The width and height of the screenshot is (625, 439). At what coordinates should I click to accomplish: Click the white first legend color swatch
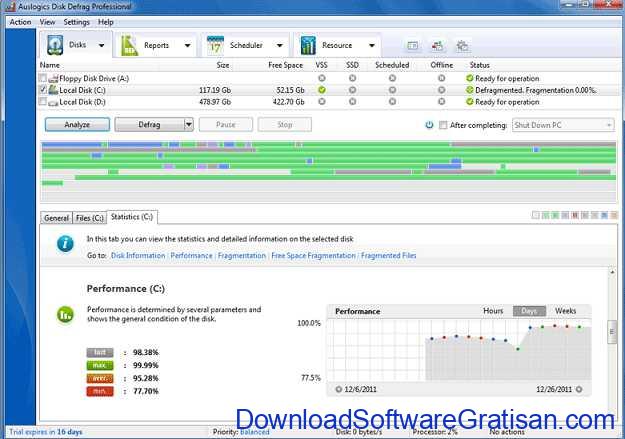tap(535, 216)
